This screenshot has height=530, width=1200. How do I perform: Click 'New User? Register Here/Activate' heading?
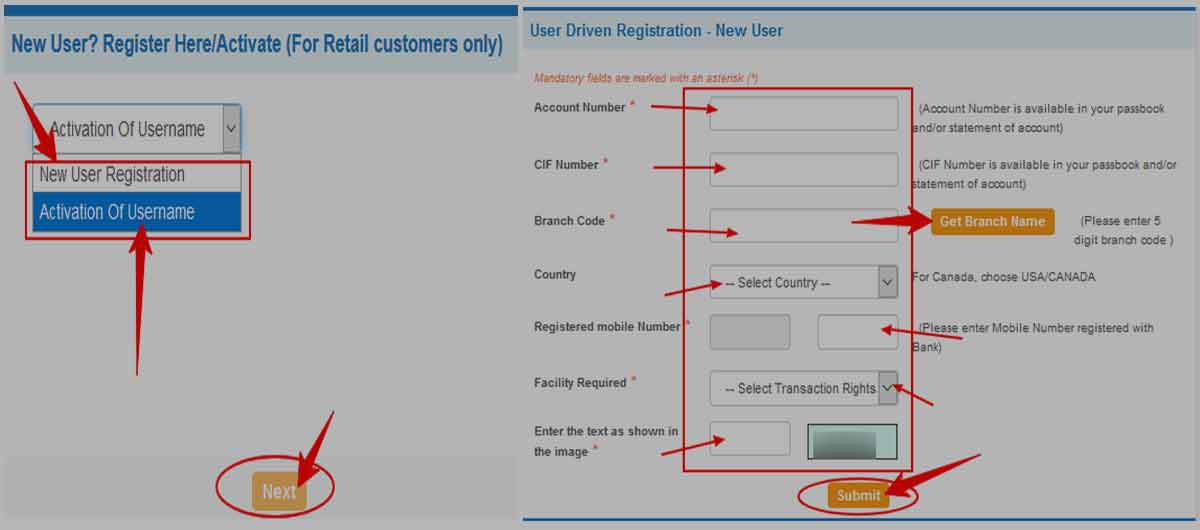[256, 44]
